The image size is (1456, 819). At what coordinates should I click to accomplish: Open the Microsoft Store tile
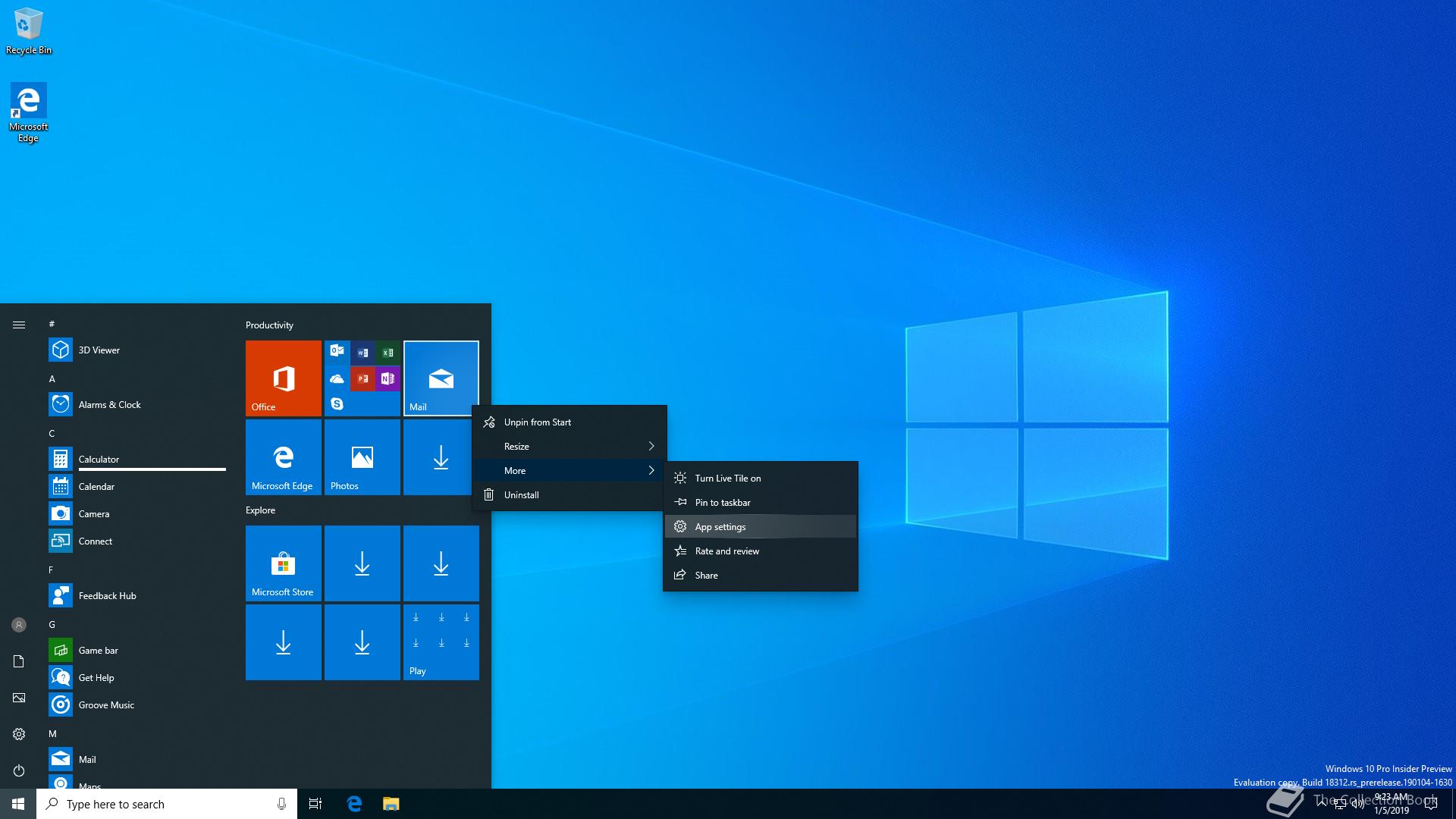click(284, 563)
